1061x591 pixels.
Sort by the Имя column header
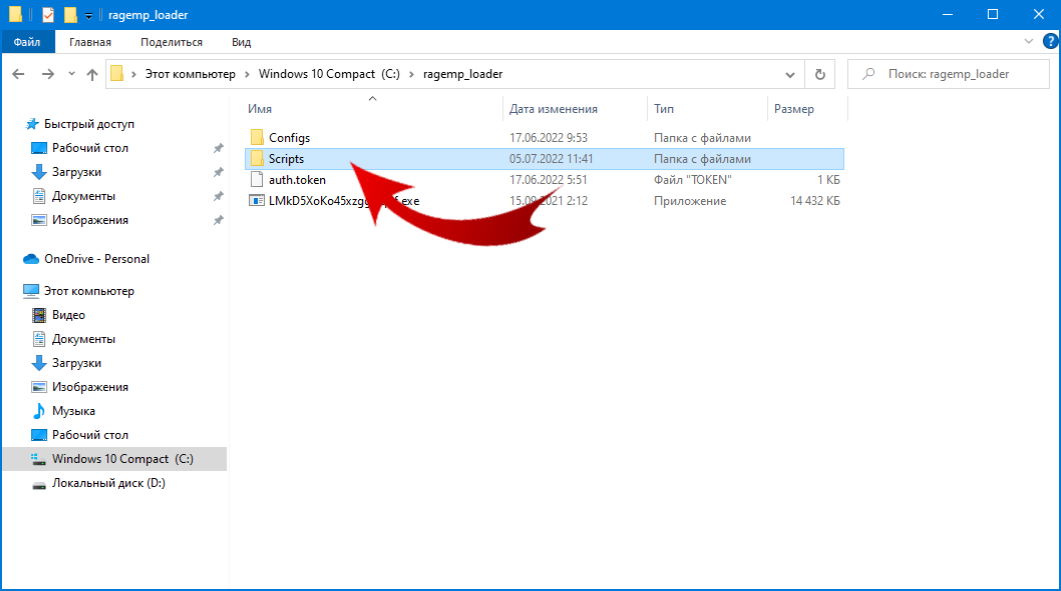[x=260, y=108]
